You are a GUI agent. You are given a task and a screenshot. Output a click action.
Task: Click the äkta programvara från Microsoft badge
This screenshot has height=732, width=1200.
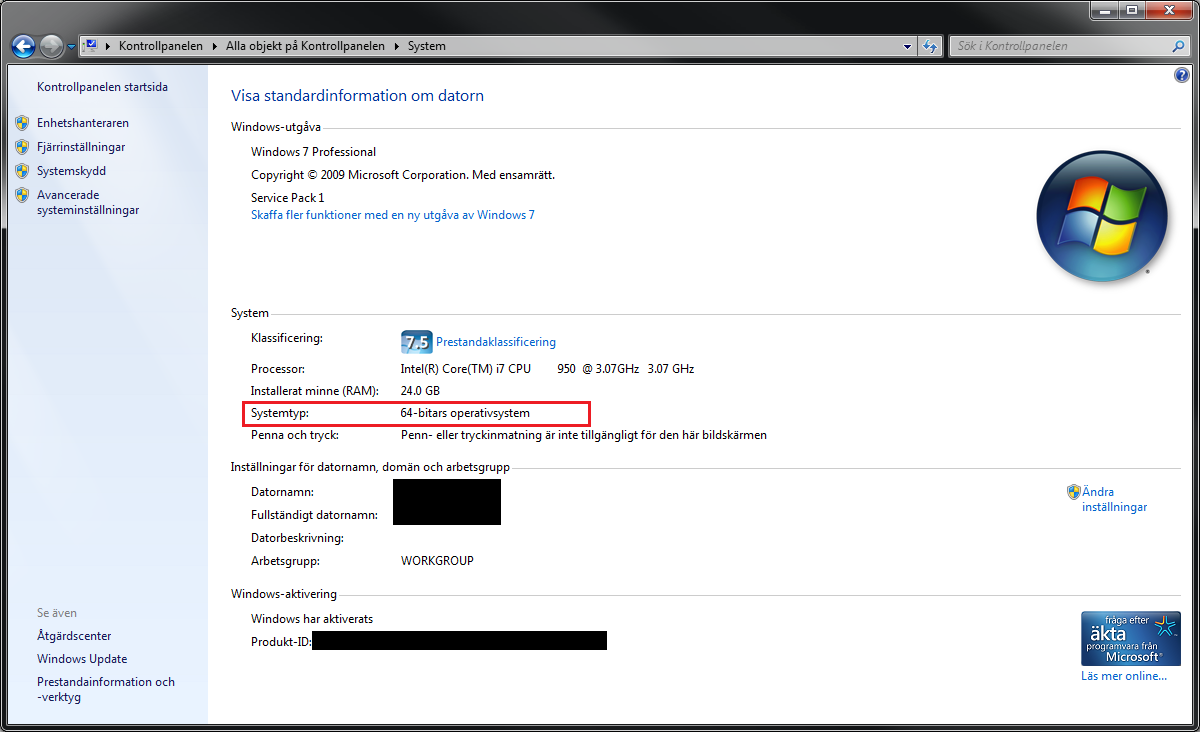click(x=1130, y=638)
